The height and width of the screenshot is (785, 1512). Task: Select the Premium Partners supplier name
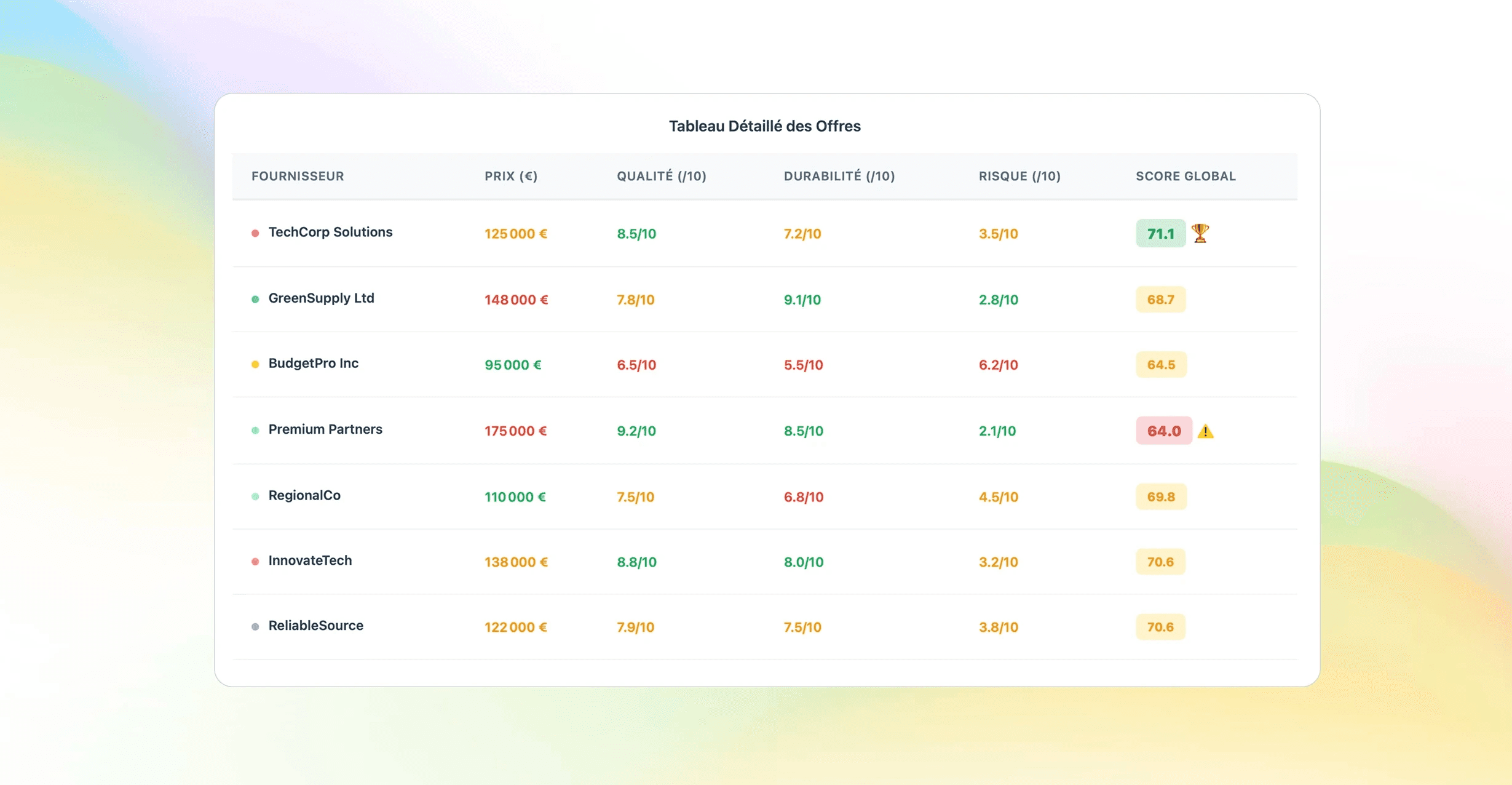pyautogui.click(x=325, y=429)
